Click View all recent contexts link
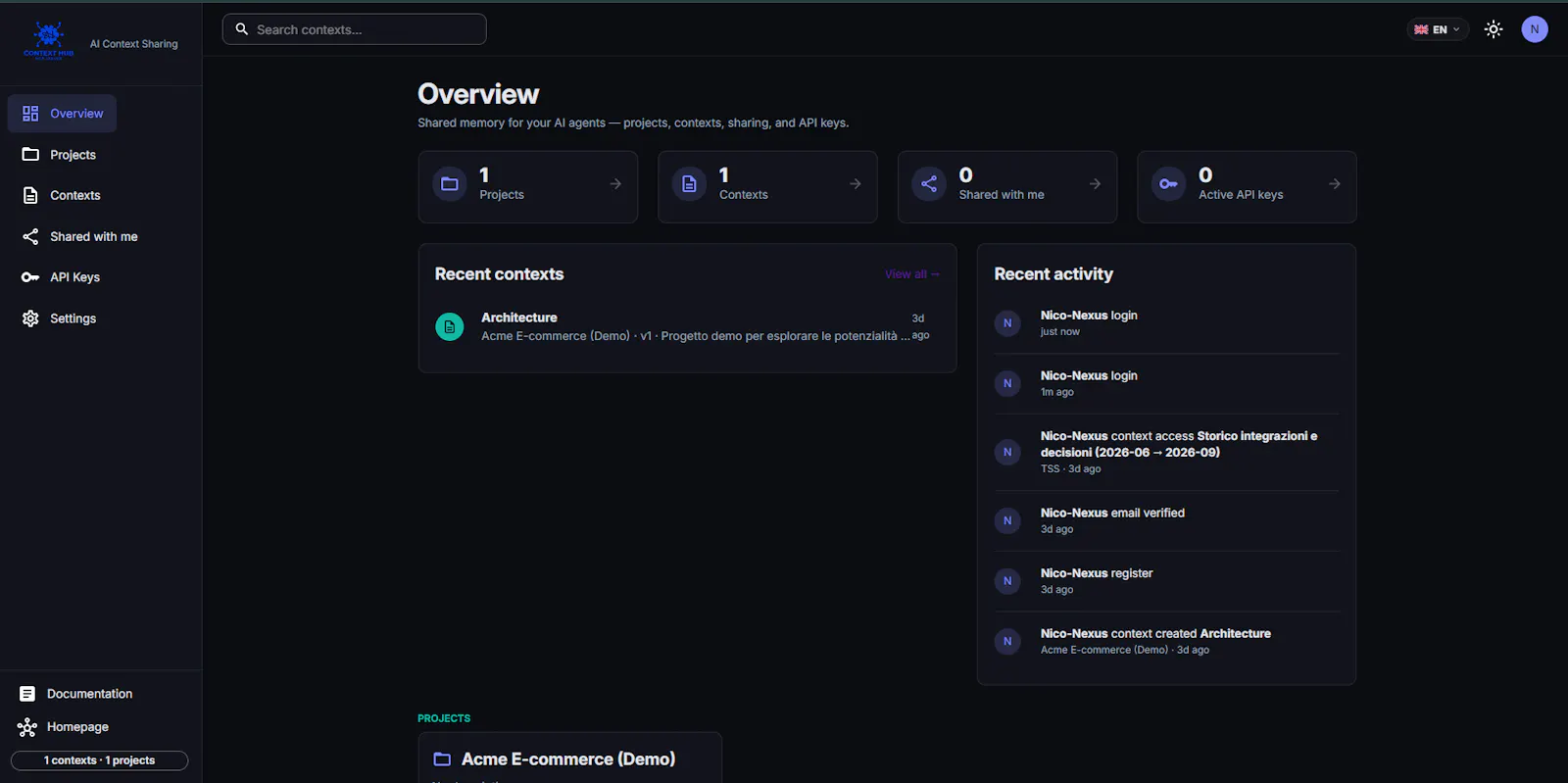This screenshot has height=783, width=1568. [912, 274]
